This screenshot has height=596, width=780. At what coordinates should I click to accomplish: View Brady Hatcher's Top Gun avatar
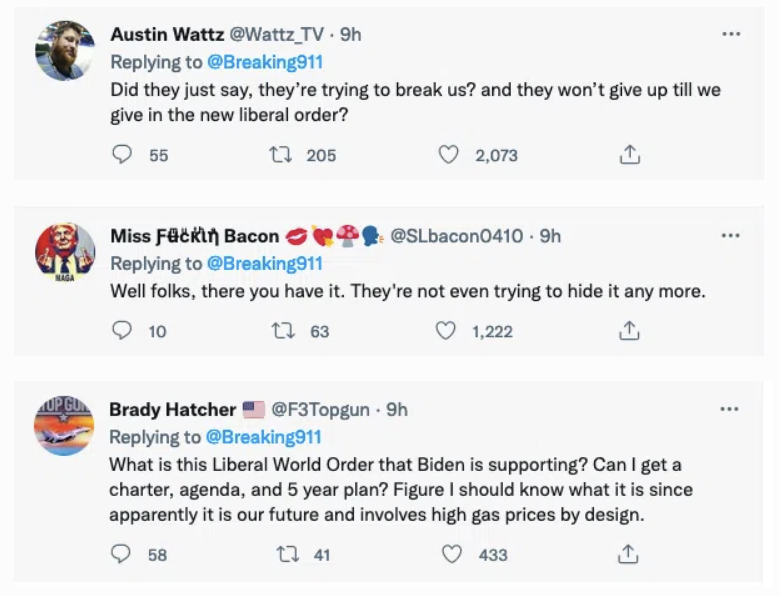(x=65, y=425)
